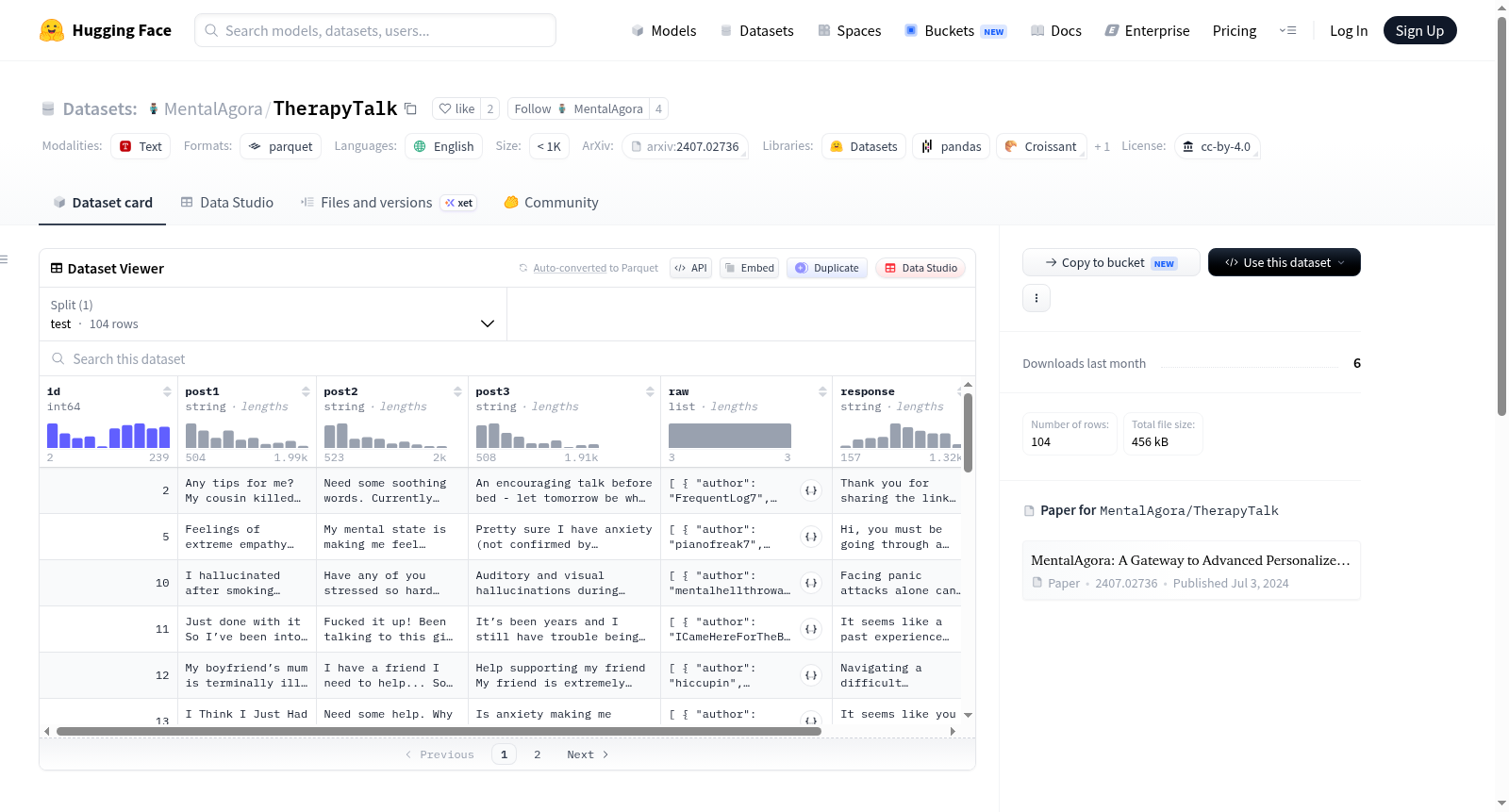Click the heart like button
This screenshot has height=812, width=1509.
457,108
